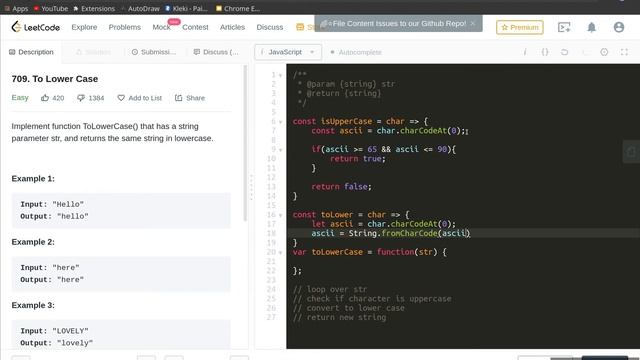640x360 pixels.
Task: Open the Chrome E... bookmark folder
Action: point(238,8)
